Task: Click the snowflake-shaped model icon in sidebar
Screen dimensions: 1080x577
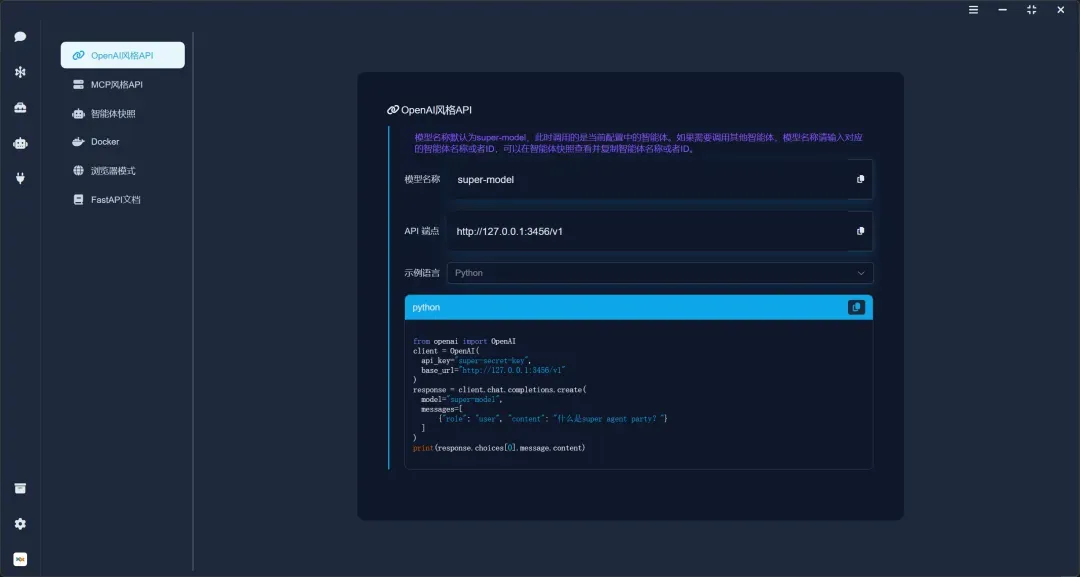Action: click(x=20, y=72)
